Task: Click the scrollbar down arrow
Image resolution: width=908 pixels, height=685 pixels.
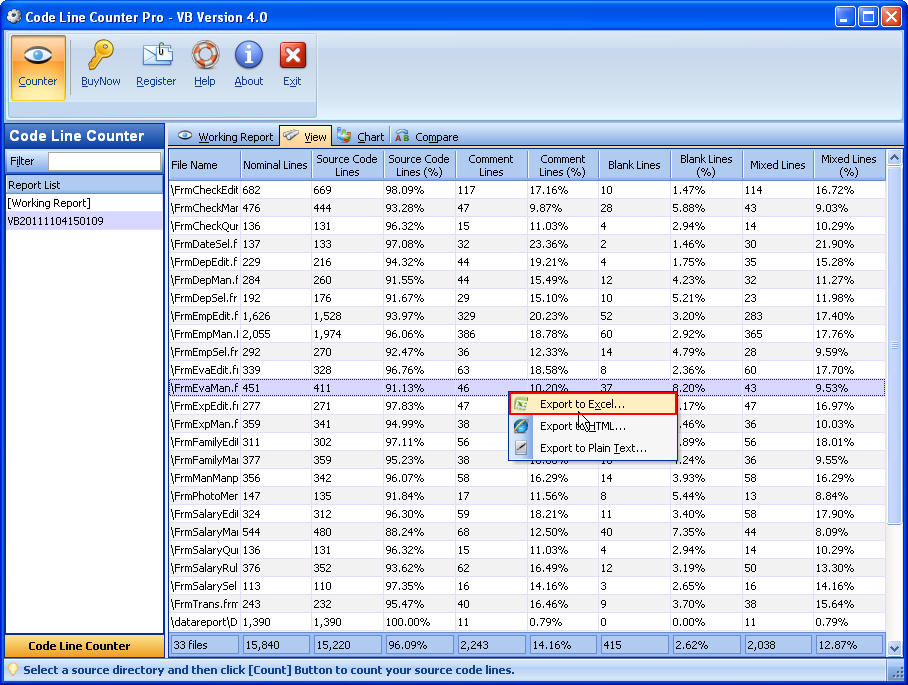Action: [894, 649]
